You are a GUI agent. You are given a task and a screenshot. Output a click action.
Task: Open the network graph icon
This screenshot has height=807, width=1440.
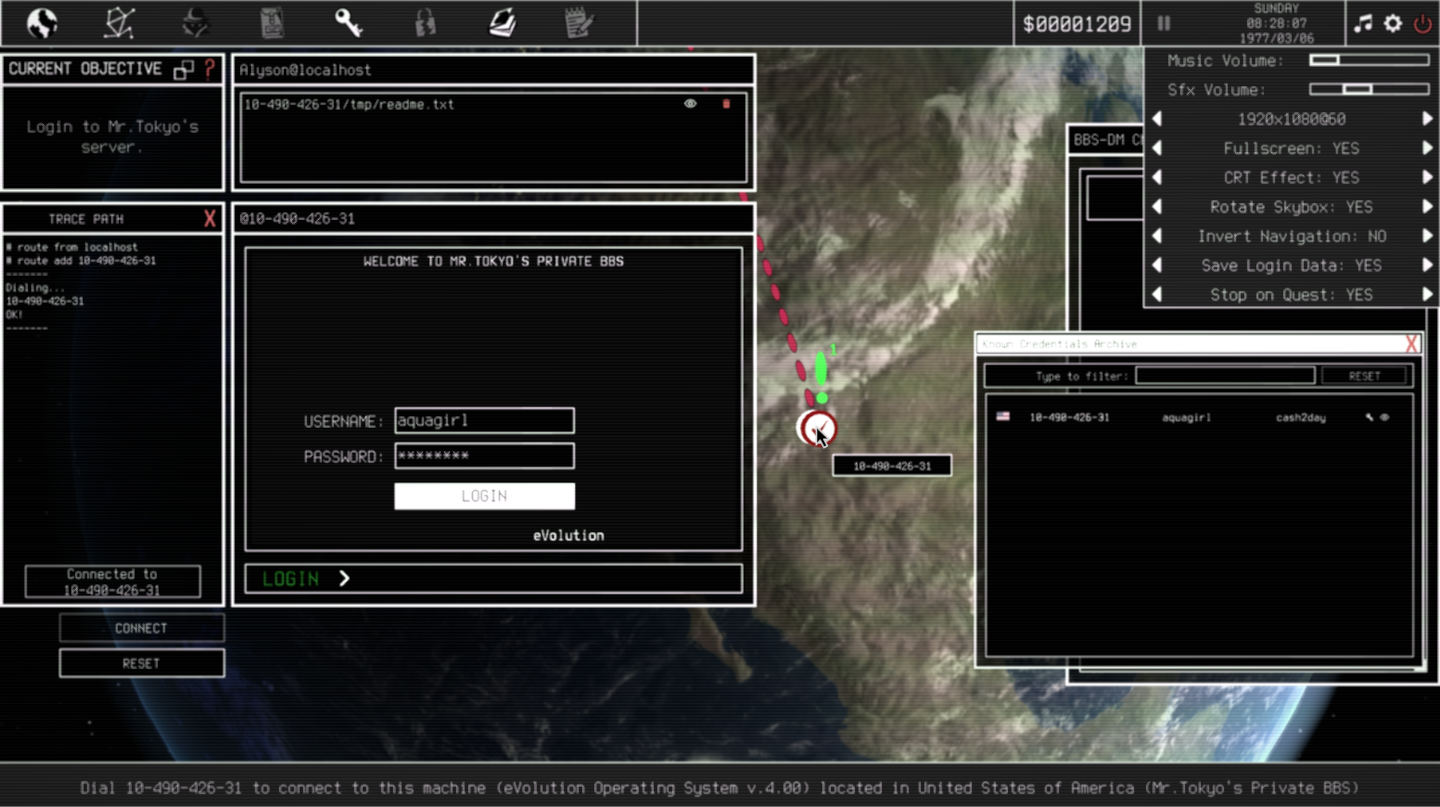point(119,22)
